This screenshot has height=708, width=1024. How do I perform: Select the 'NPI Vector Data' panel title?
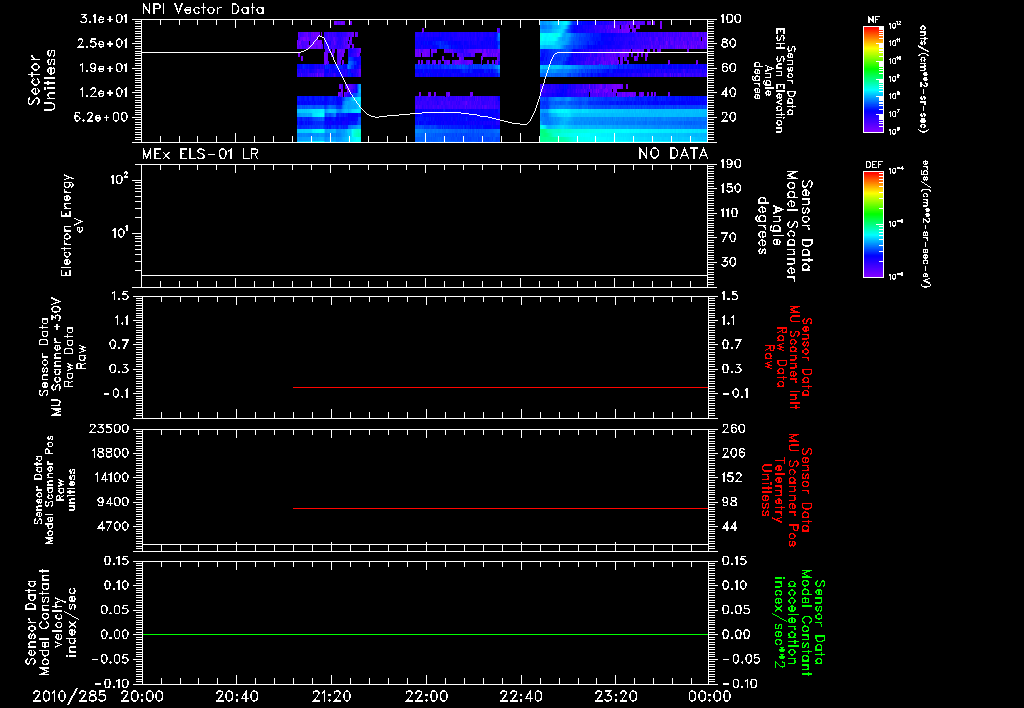203,9
